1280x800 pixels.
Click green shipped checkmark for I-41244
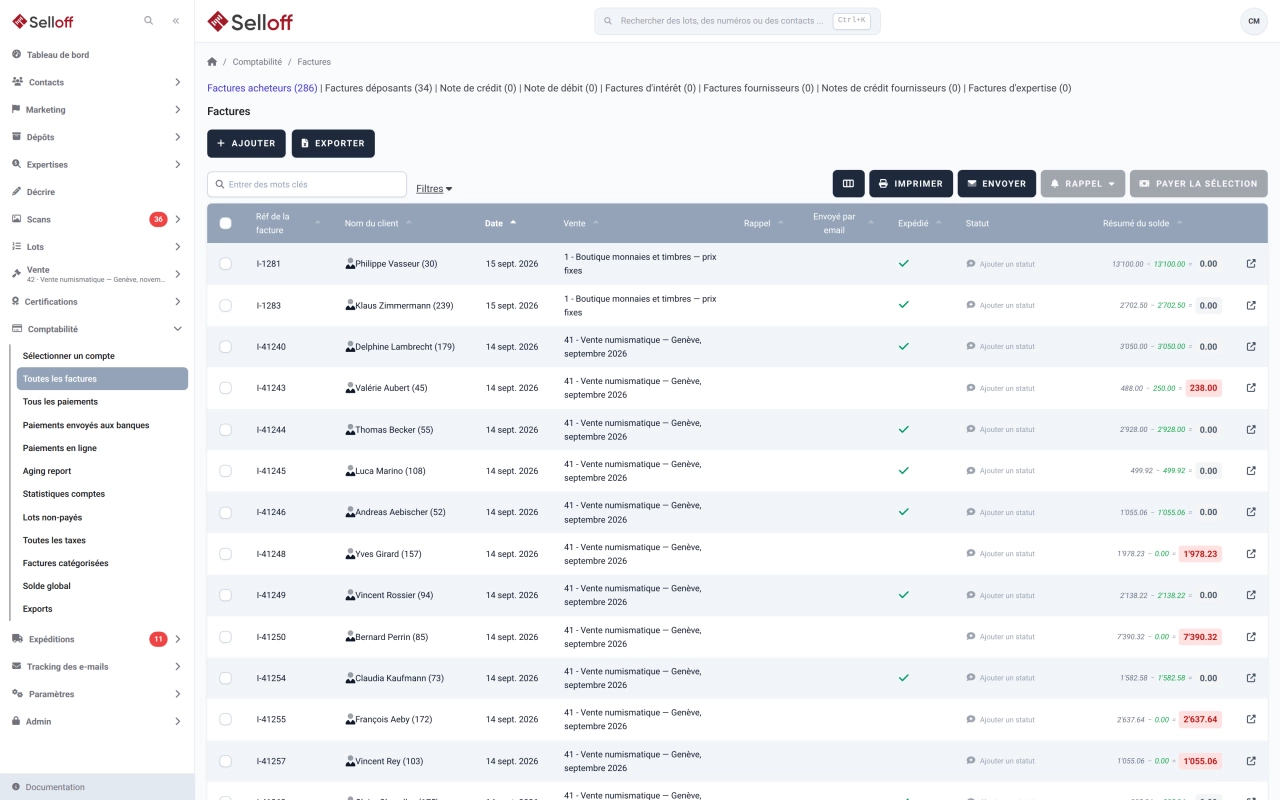(x=904, y=429)
